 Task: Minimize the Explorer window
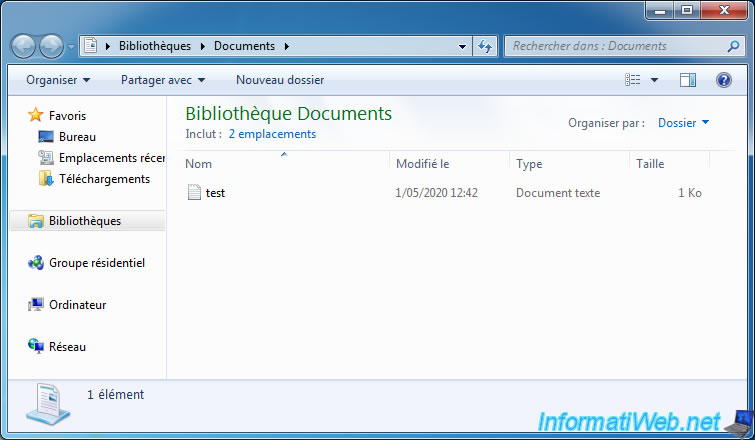[x=659, y=11]
